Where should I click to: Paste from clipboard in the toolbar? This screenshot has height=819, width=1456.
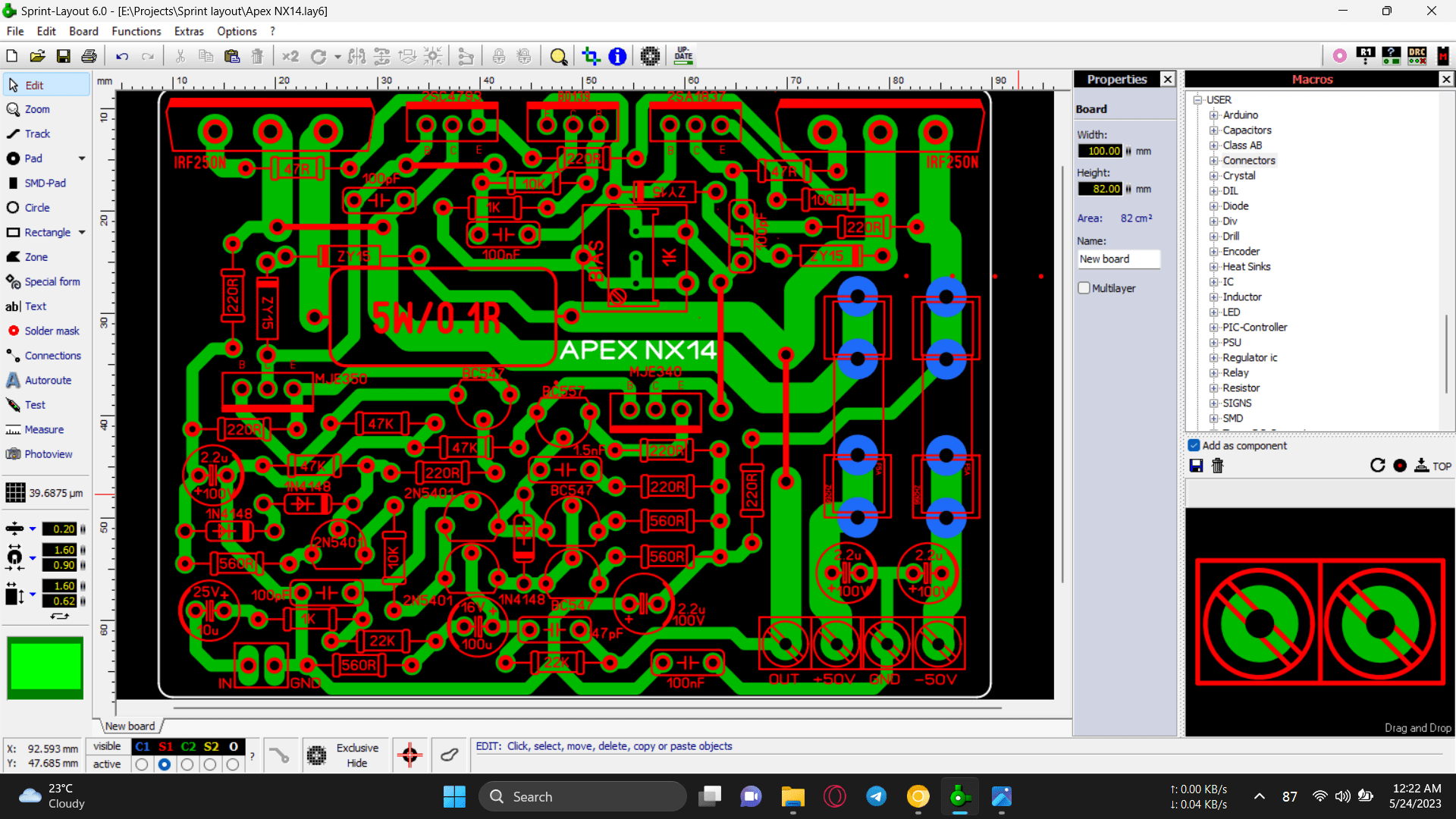(232, 56)
